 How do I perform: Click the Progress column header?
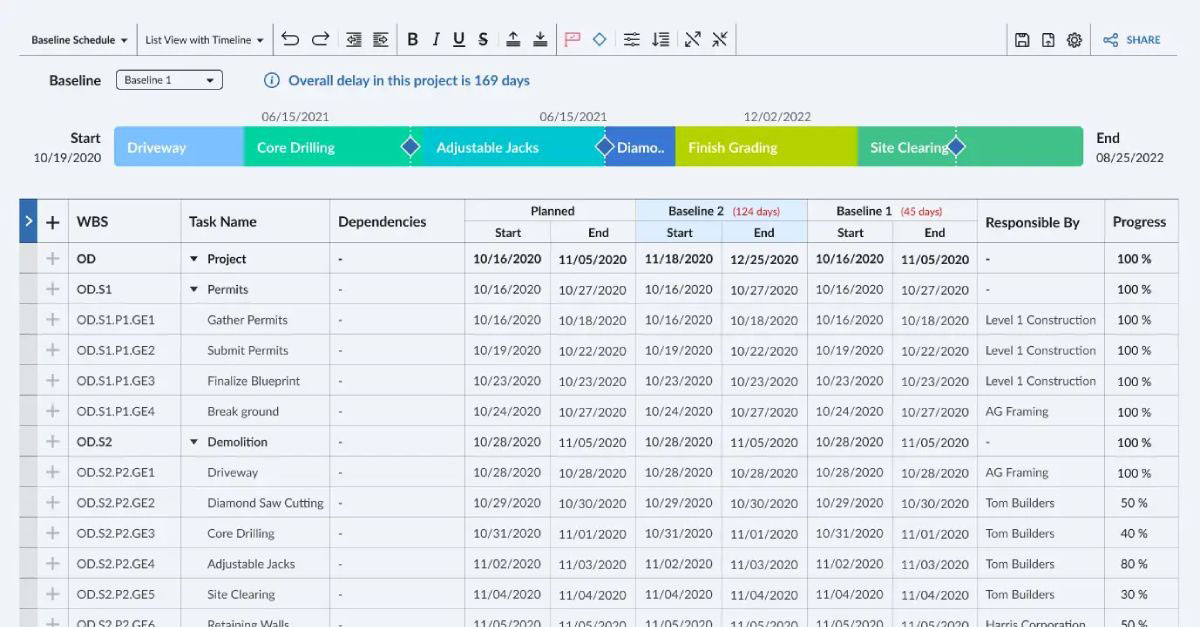1139,222
